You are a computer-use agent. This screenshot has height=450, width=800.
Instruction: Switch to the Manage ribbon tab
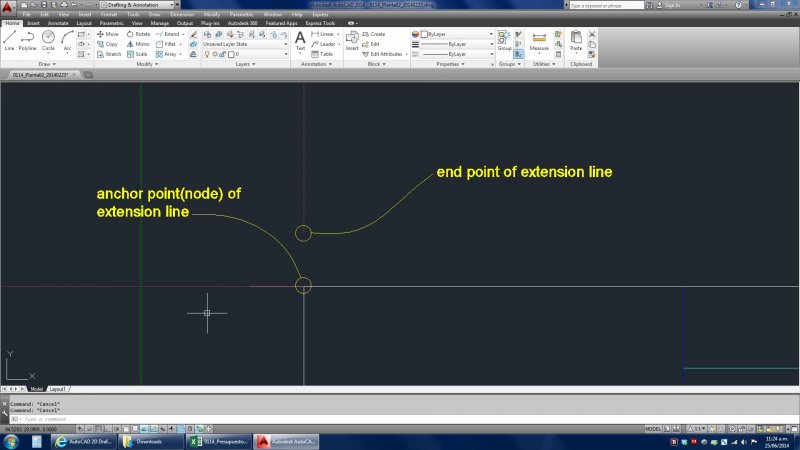point(159,23)
